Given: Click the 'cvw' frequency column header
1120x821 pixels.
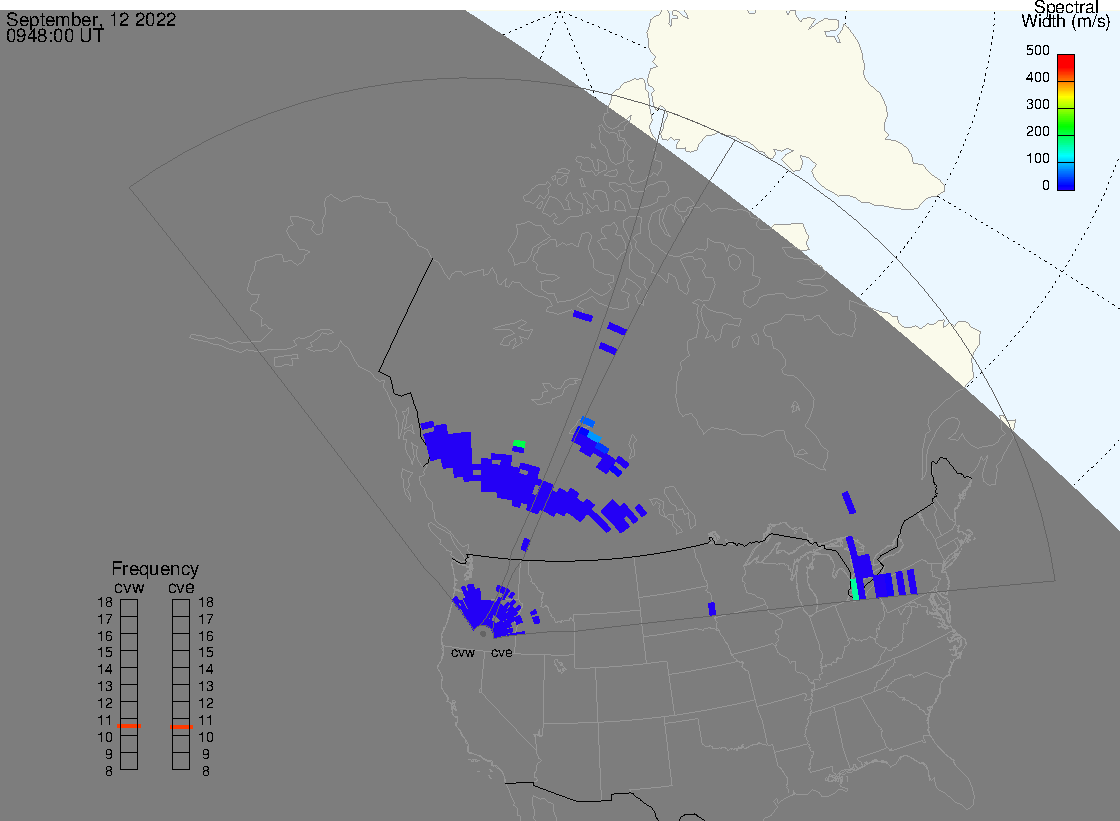Looking at the screenshot, I should click(129, 588).
